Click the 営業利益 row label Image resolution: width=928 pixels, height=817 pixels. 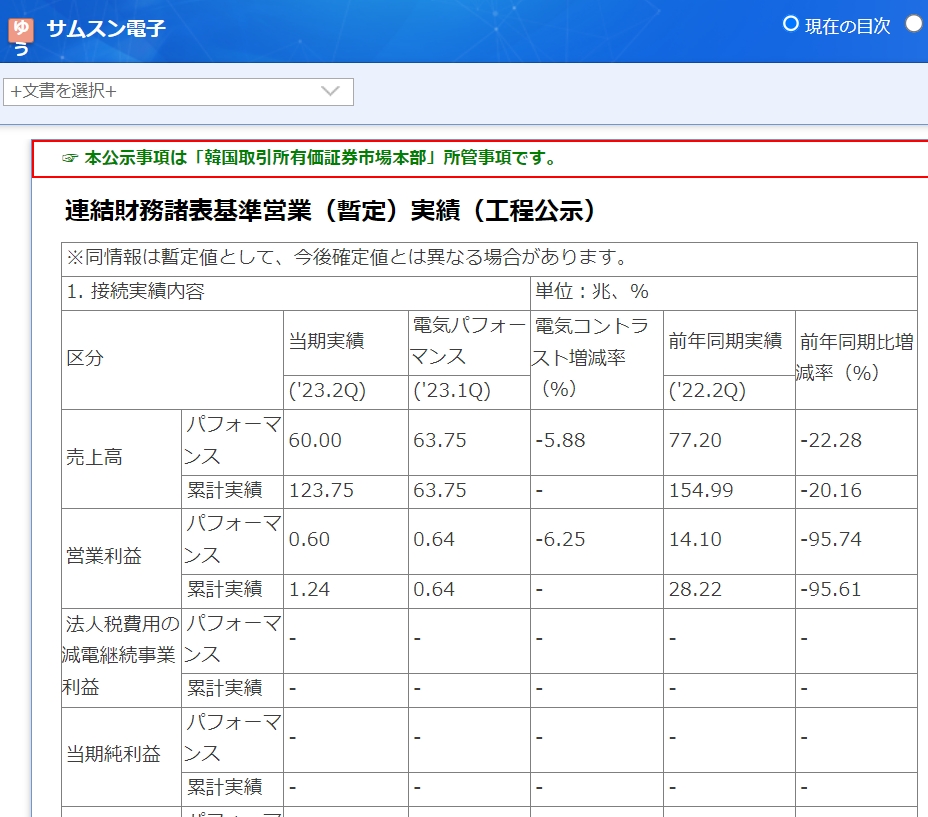click(x=104, y=556)
